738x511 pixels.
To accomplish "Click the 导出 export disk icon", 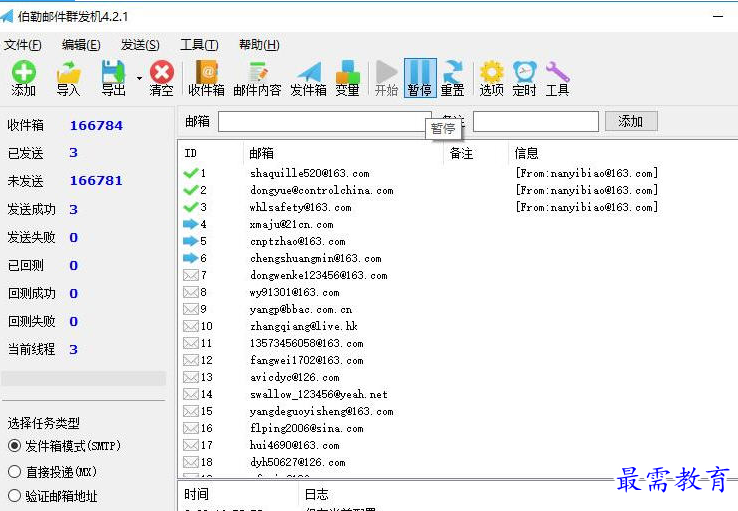I will tap(113, 78).
